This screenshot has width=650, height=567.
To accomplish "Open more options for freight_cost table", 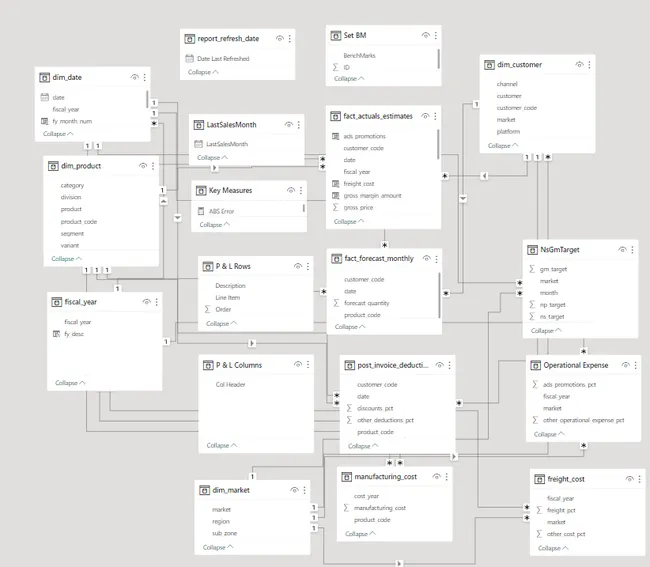I will [x=640, y=479].
